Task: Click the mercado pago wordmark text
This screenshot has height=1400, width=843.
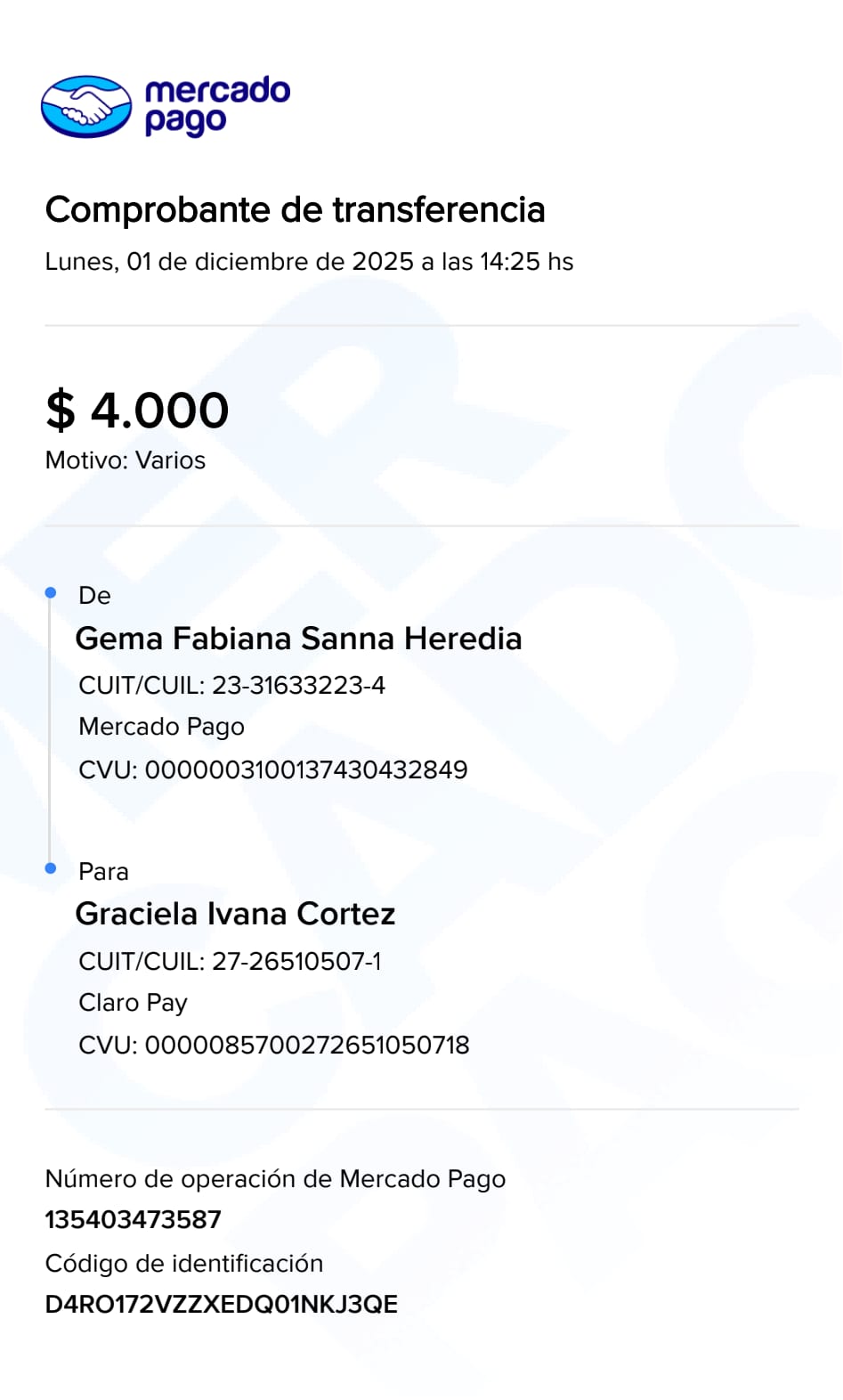Action: point(216,105)
